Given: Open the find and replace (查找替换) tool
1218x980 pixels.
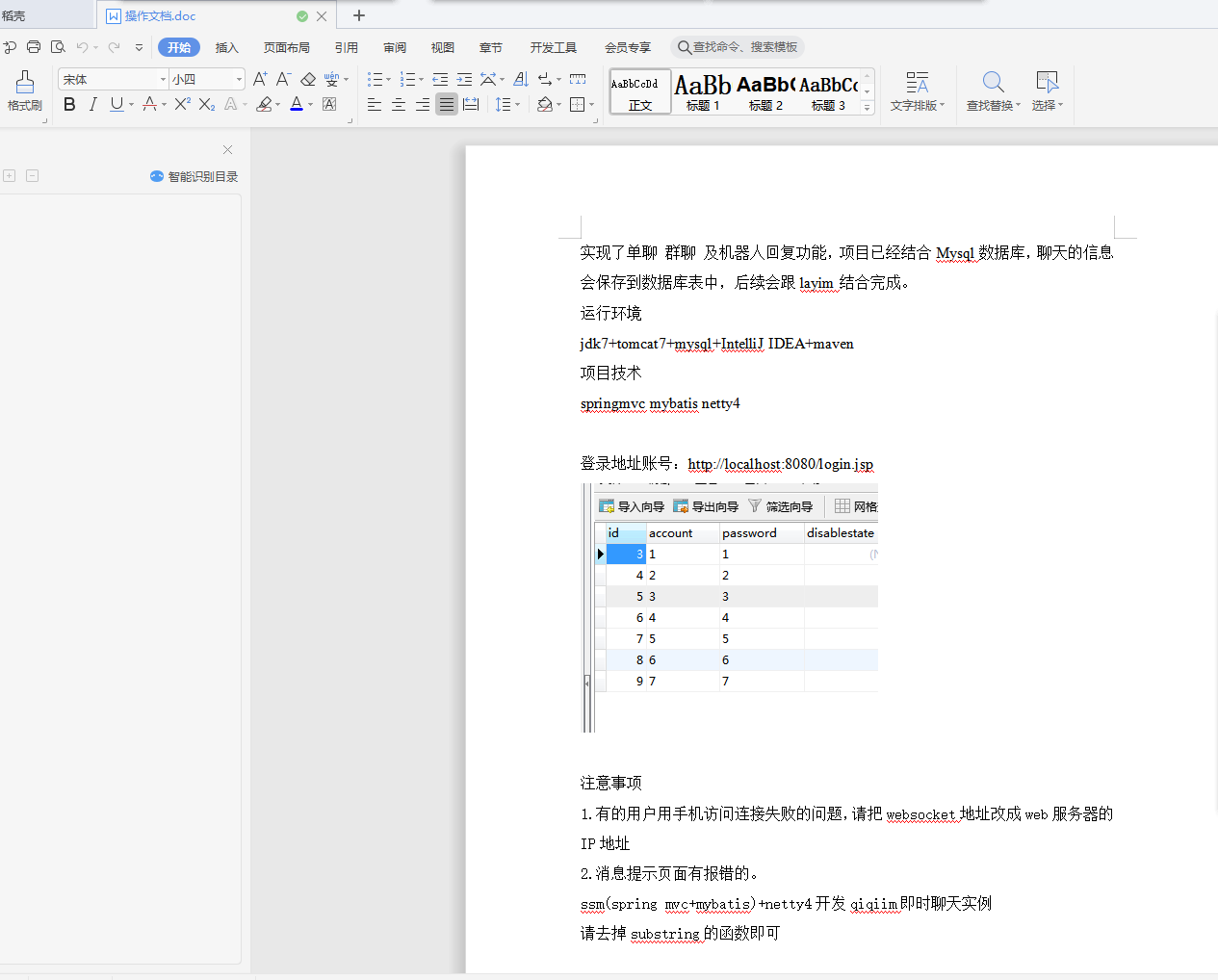Looking at the screenshot, I should click(x=992, y=91).
